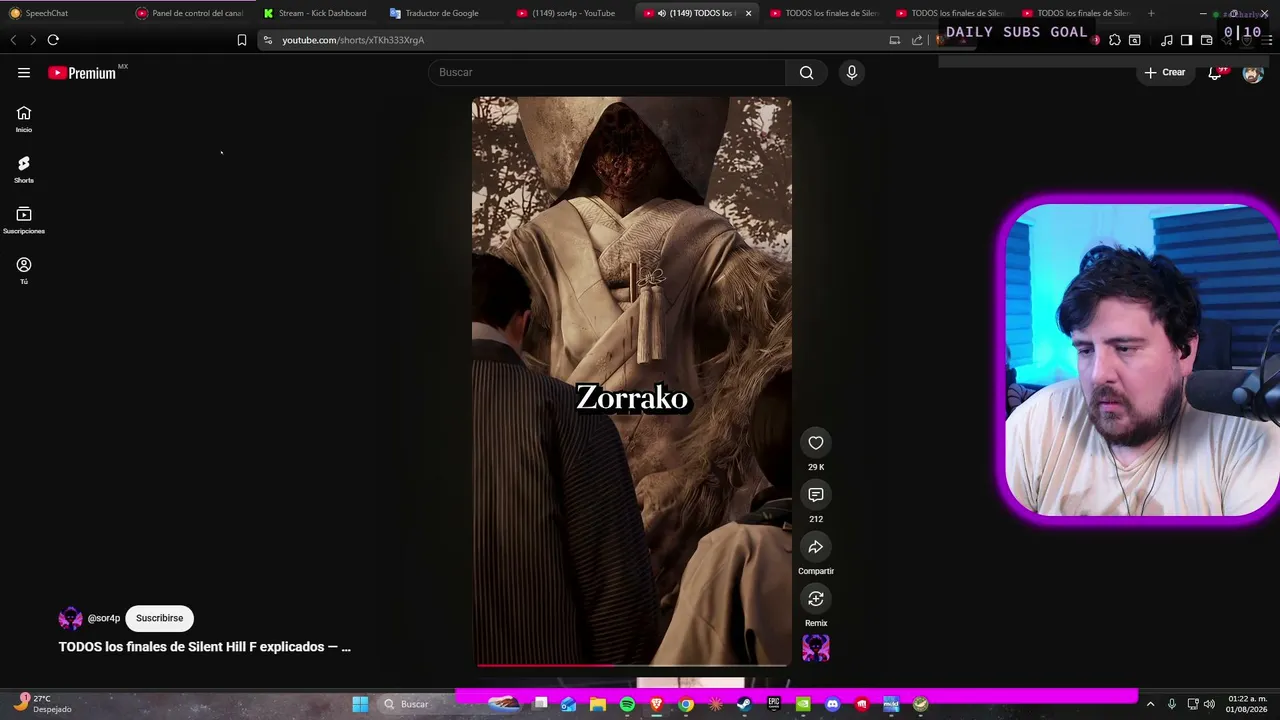
Task: Create content with the Crear button
Action: [1165, 72]
